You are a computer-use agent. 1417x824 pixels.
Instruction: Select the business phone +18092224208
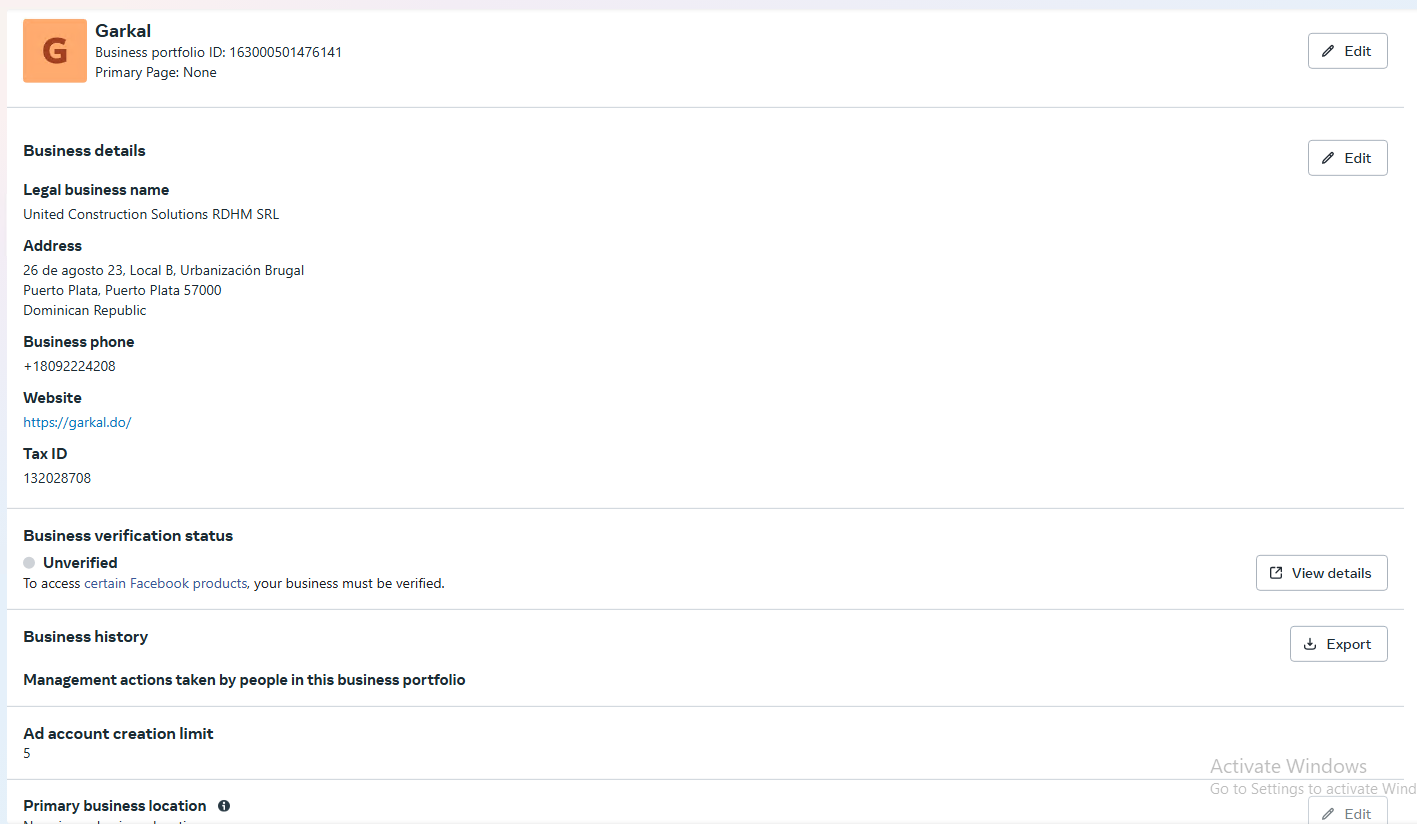[x=69, y=366]
